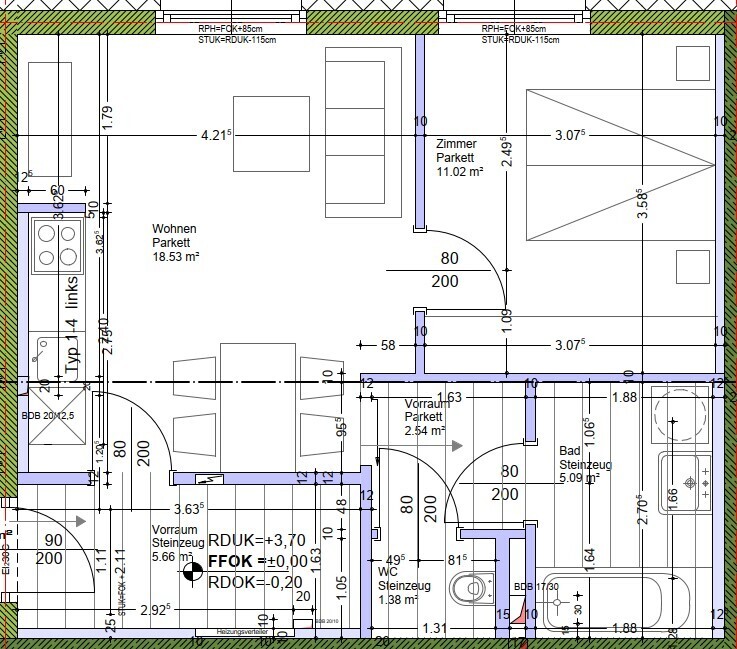This screenshot has width=737, height=649.
Task: Select the WC Steinzeug 1.38 m² label
Action: pyautogui.click(x=404, y=586)
